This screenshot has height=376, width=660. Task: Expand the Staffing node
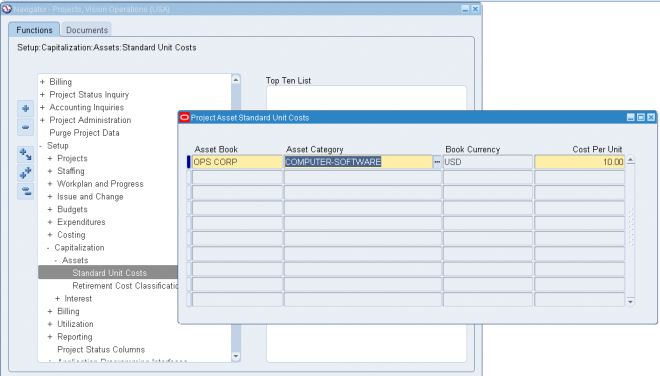50,171
